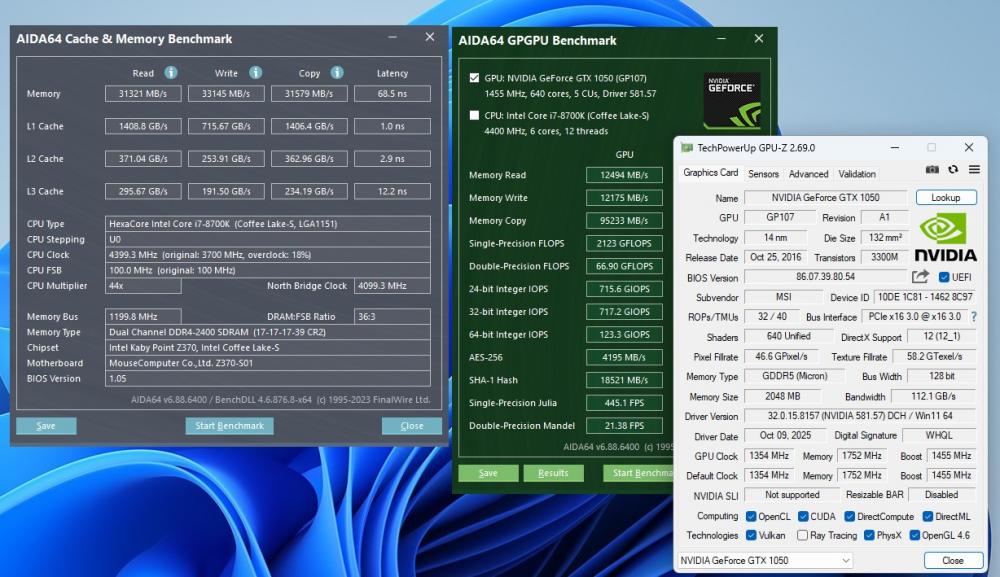
Task: Click the Write info icon in Cache & Memory Benchmark
Action: coord(256,73)
